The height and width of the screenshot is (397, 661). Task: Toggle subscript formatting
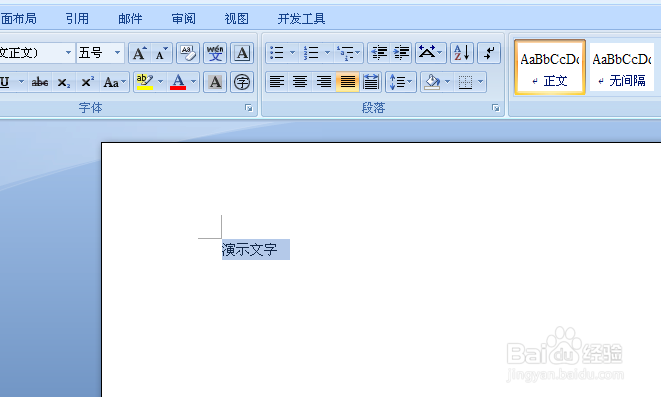[x=64, y=82]
